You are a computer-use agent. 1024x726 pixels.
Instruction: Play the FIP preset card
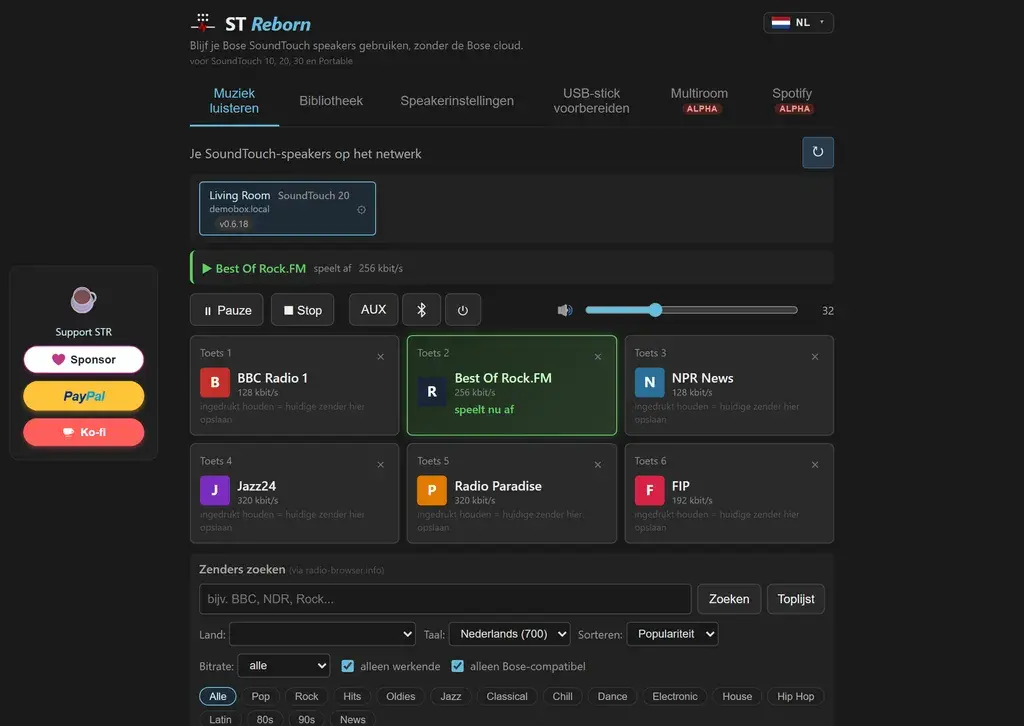pyautogui.click(x=729, y=494)
